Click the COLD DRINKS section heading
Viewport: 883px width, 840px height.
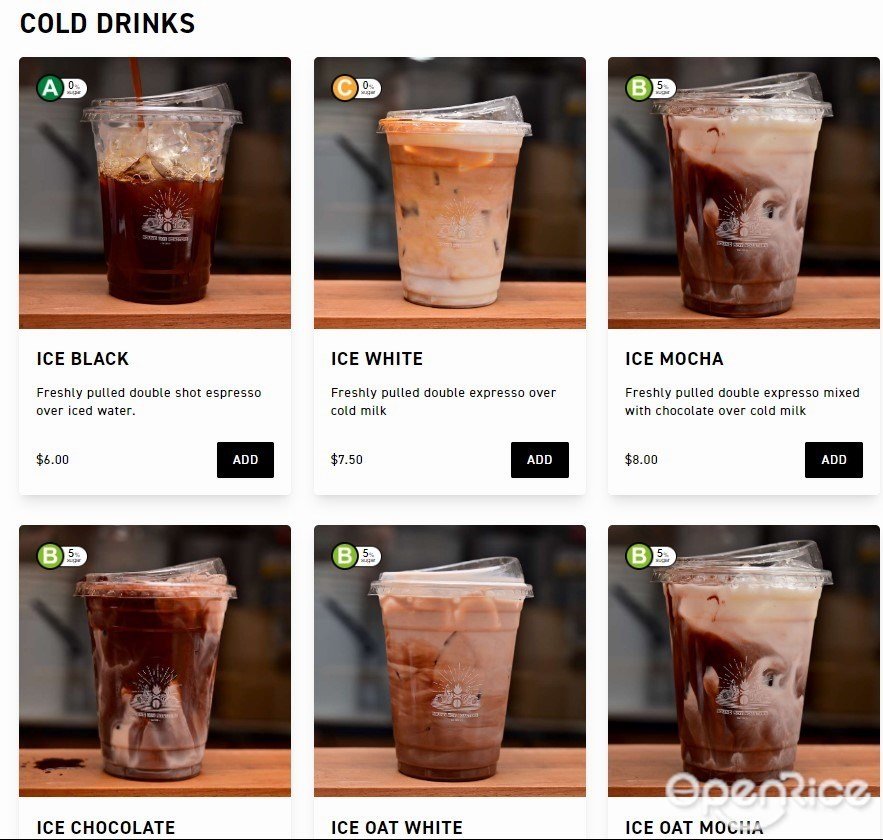tap(108, 24)
